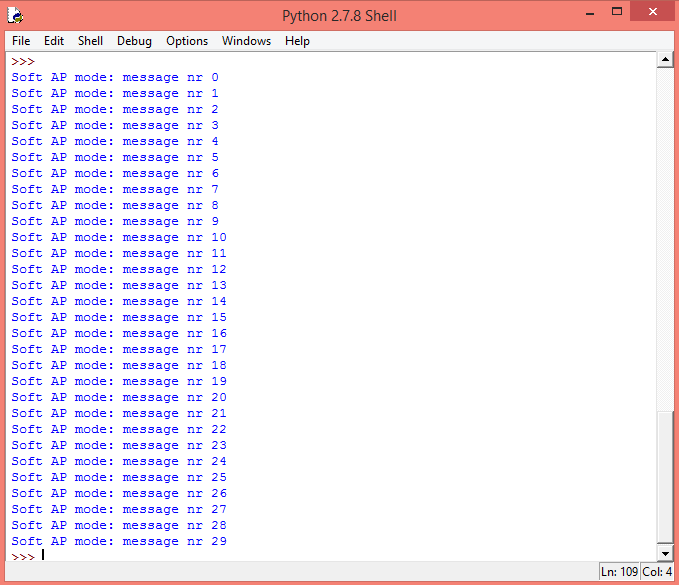Image resolution: width=679 pixels, height=585 pixels.
Task: Click the line 'message nr 18'
Action: point(119,366)
